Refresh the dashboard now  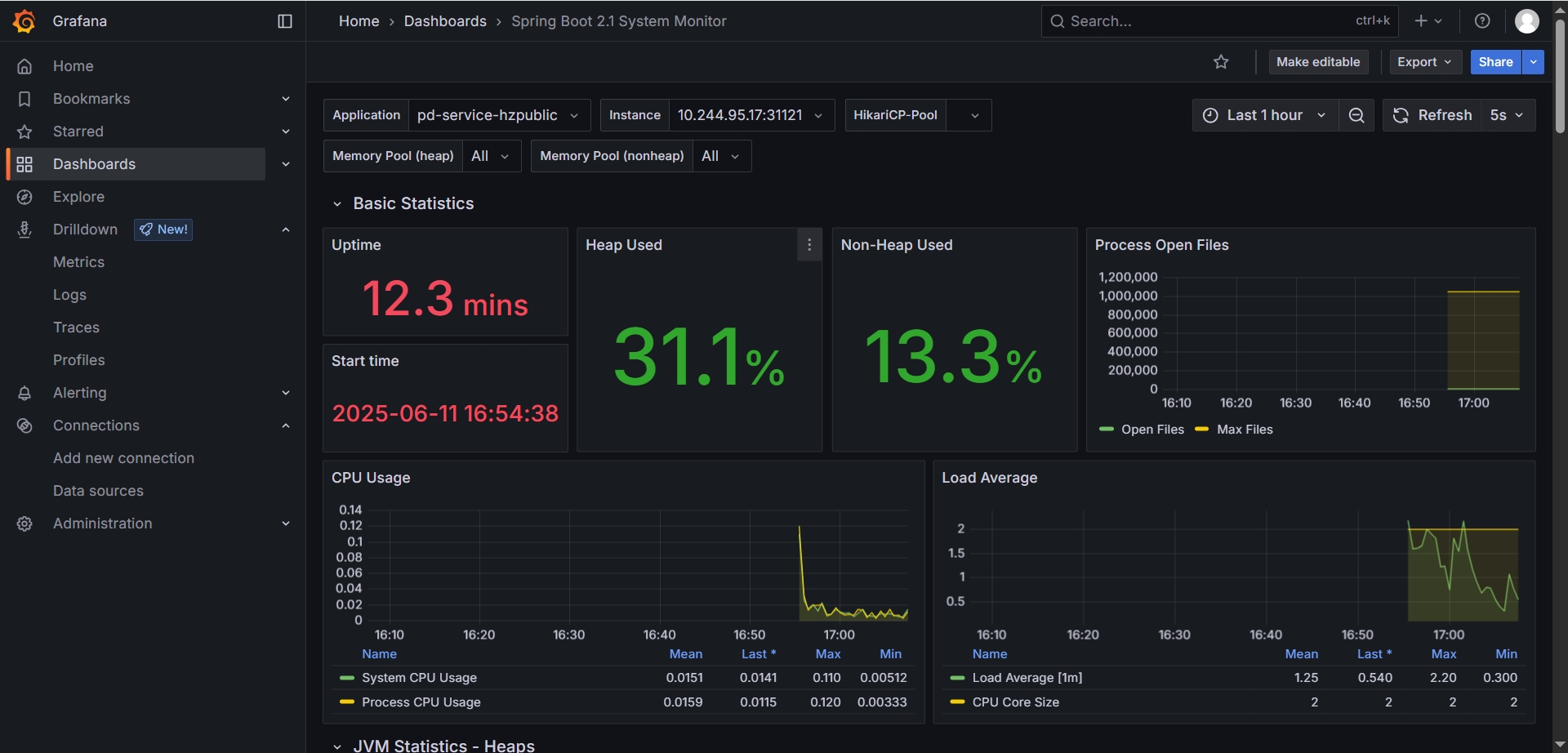[1432, 115]
